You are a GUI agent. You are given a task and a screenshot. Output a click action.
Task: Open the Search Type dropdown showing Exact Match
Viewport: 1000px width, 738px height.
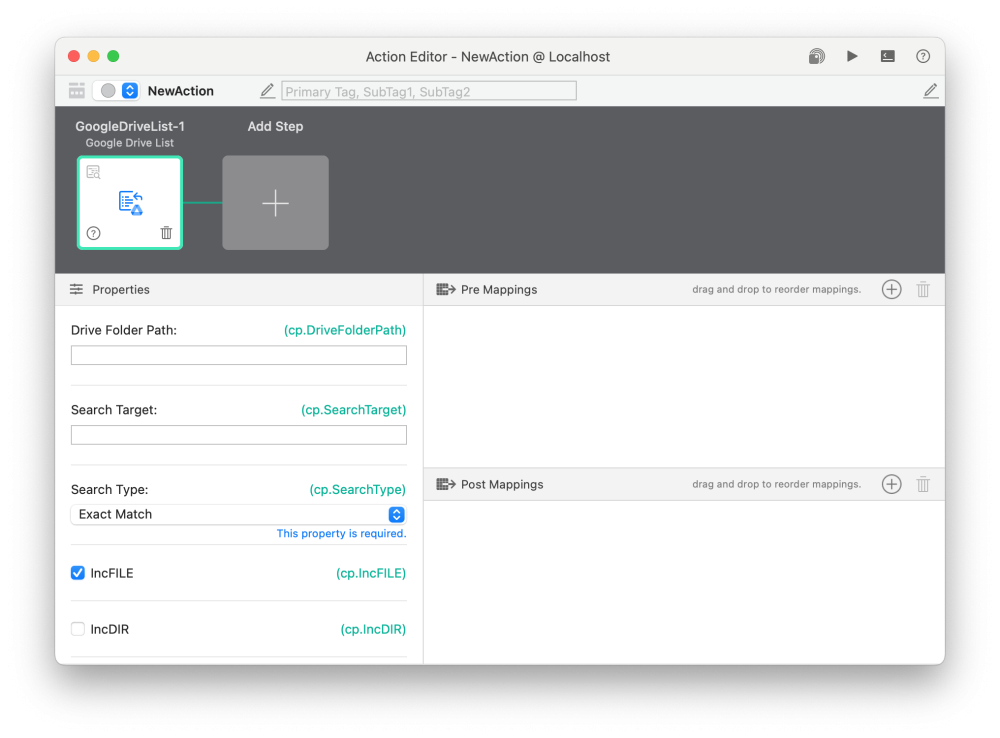coord(238,514)
